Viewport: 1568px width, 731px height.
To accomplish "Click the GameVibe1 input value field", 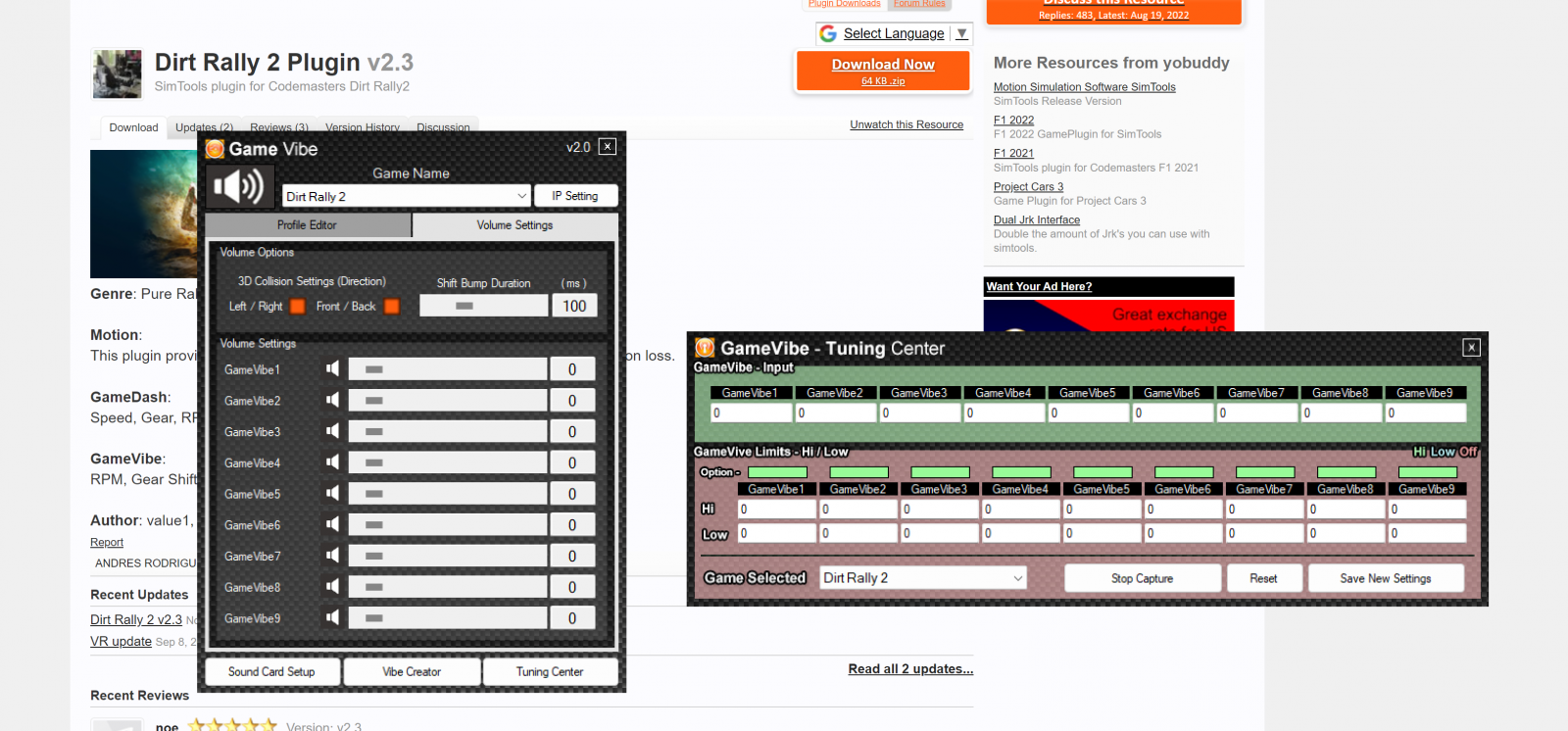I will click(752, 414).
